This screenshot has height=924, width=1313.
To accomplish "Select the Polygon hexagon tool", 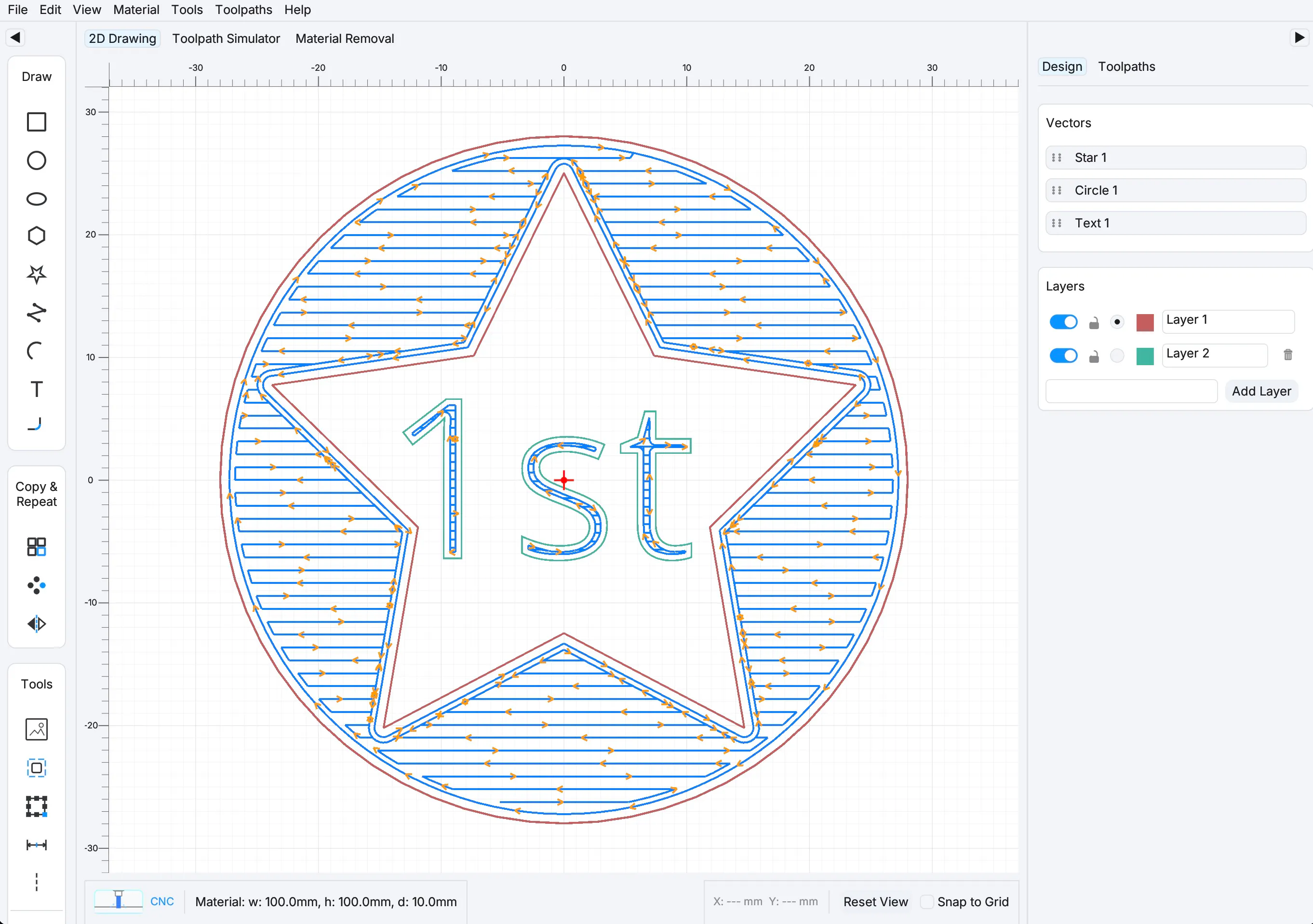I will tap(37, 236).
